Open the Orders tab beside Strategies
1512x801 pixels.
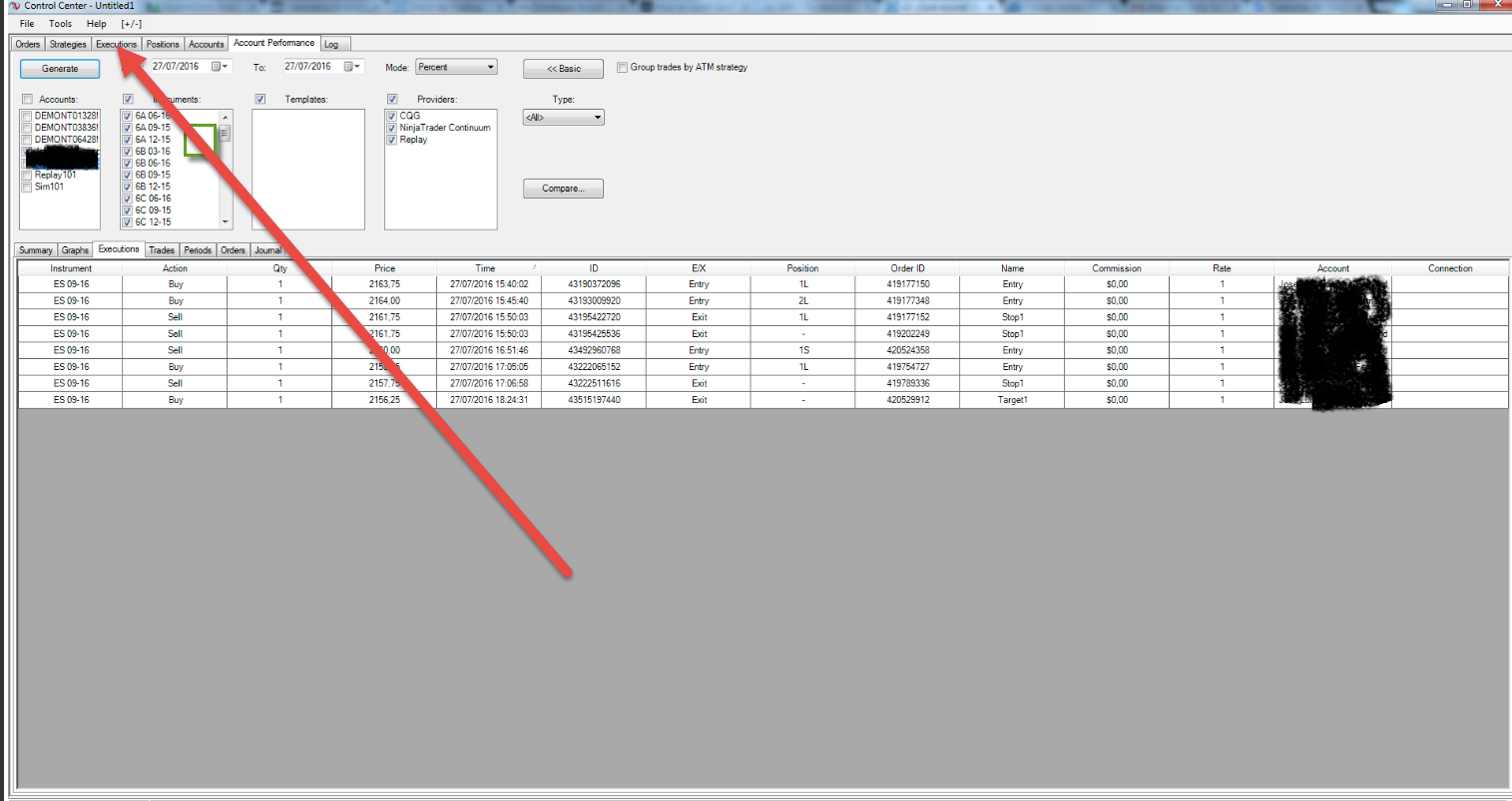28,44
